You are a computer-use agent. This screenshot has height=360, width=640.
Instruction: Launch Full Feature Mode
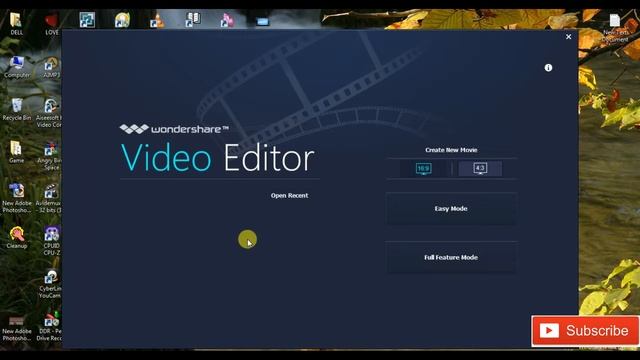(451, 258)
